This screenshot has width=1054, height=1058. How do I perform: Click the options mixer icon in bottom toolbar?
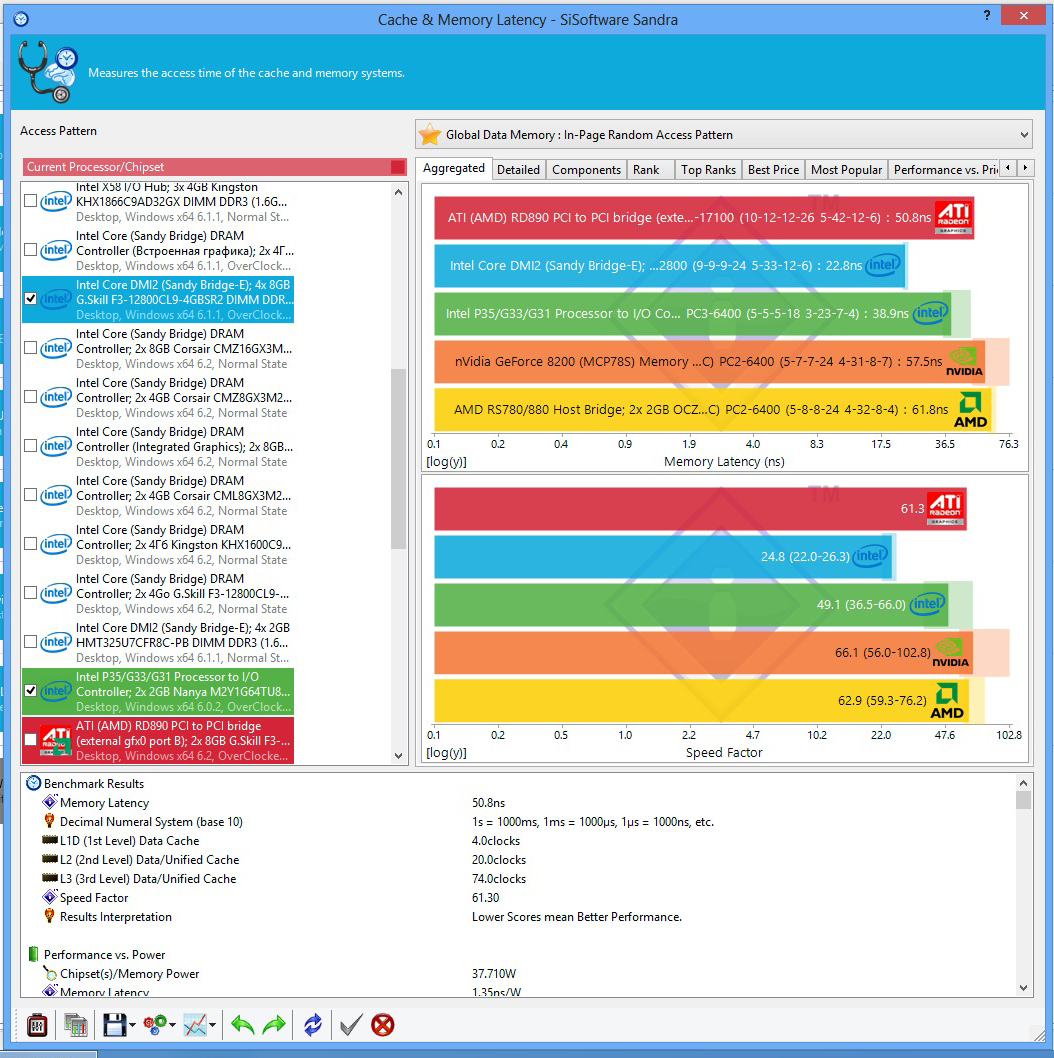pyautogui.click(x=37, y=1025)
